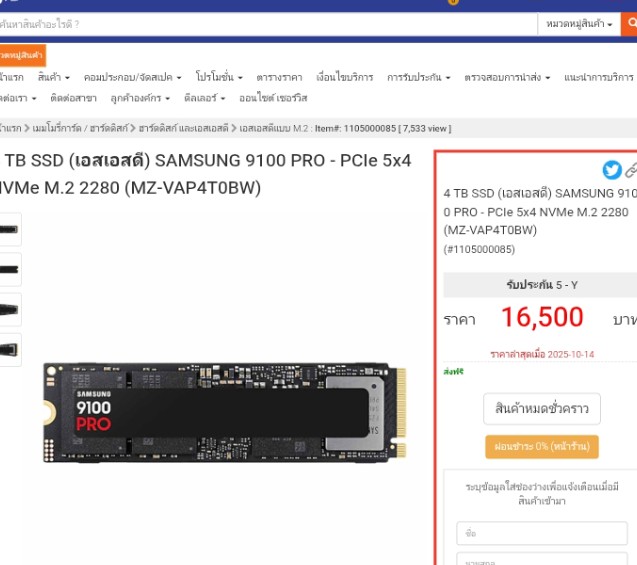Select the fourth SSD thumbnail image
The width and height of the screenshot is (637, 565).
point(10,350)
